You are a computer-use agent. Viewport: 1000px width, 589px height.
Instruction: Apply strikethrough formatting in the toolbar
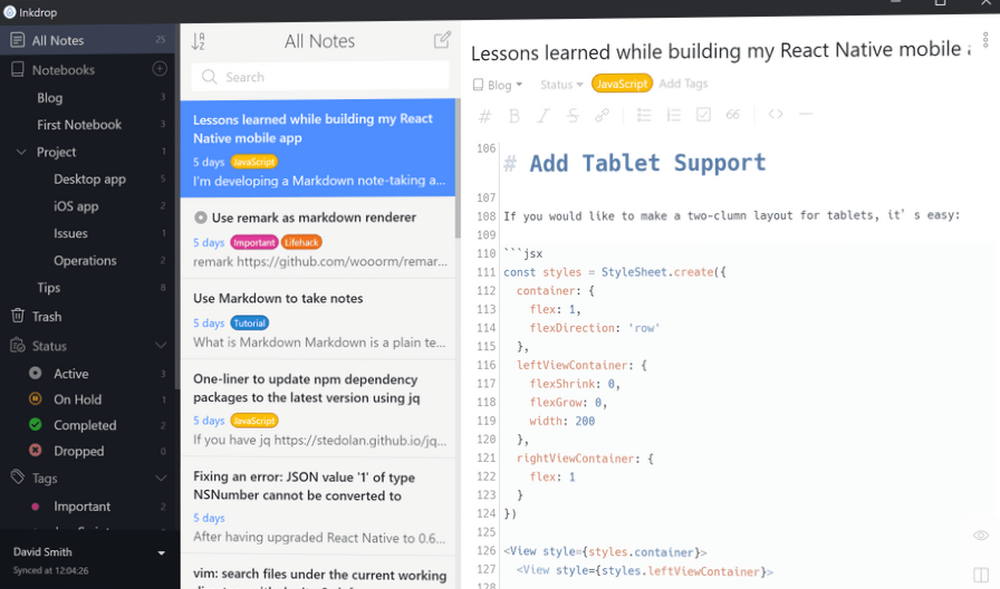pyautogui.click(x=572, y=115)
